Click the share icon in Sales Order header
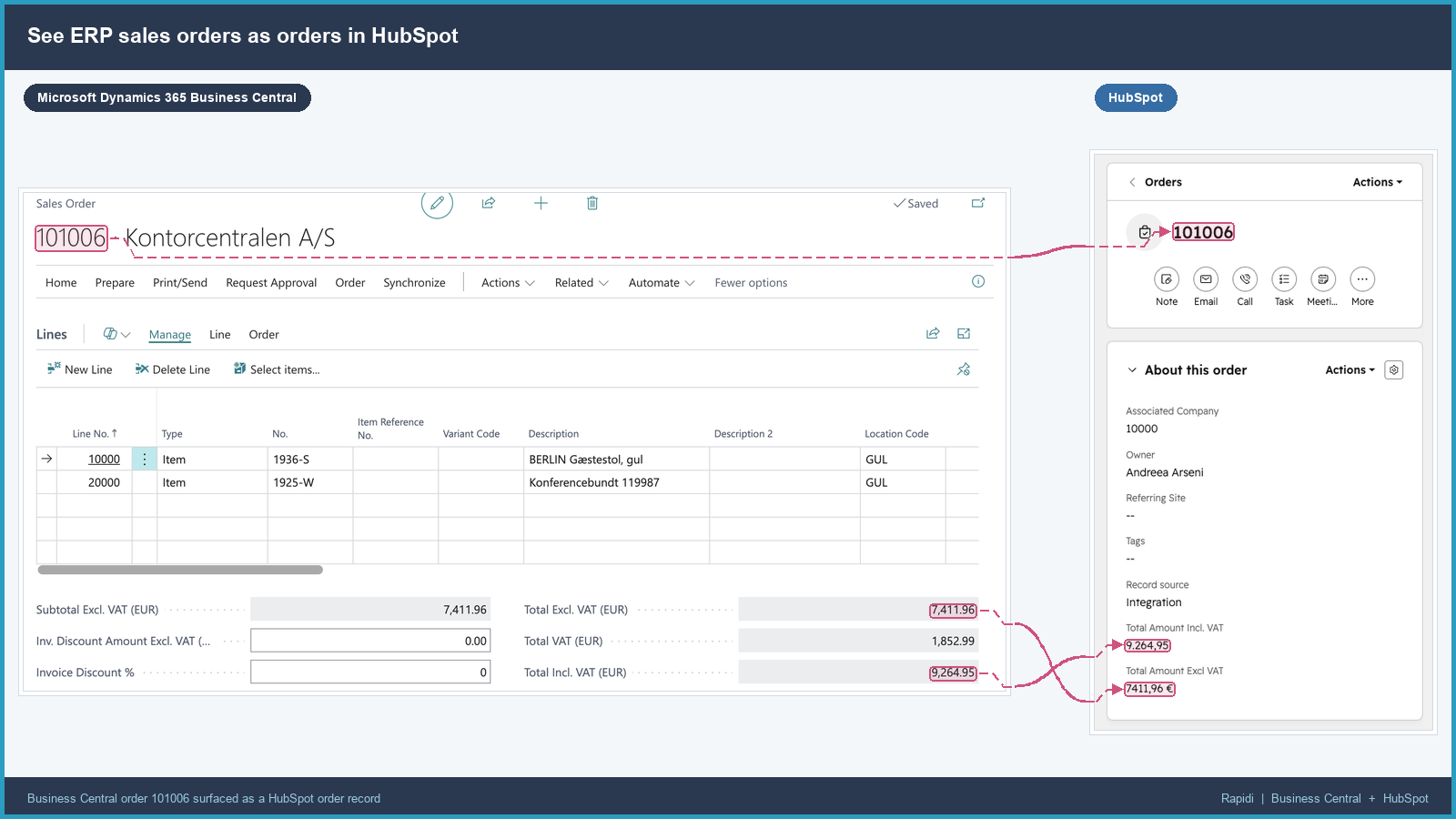1456x819 pixels. (x=489, y=203)
